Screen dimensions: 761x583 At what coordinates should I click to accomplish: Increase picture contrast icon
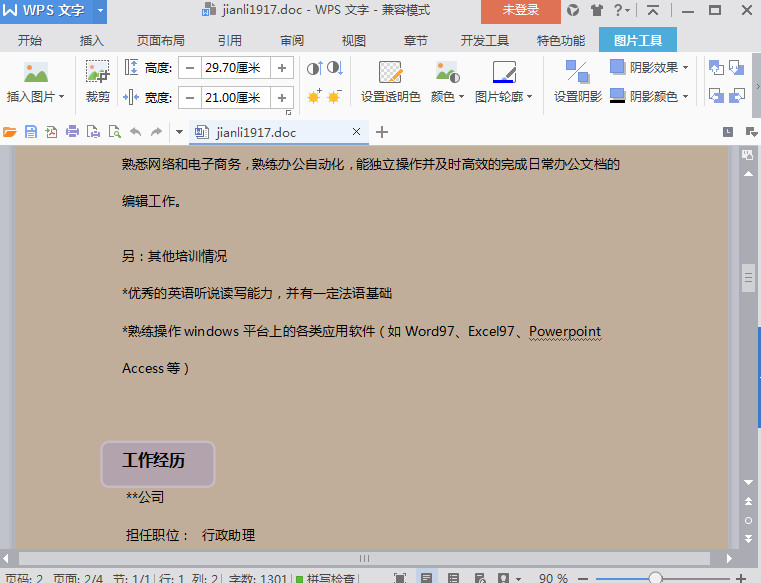(314, 68)
